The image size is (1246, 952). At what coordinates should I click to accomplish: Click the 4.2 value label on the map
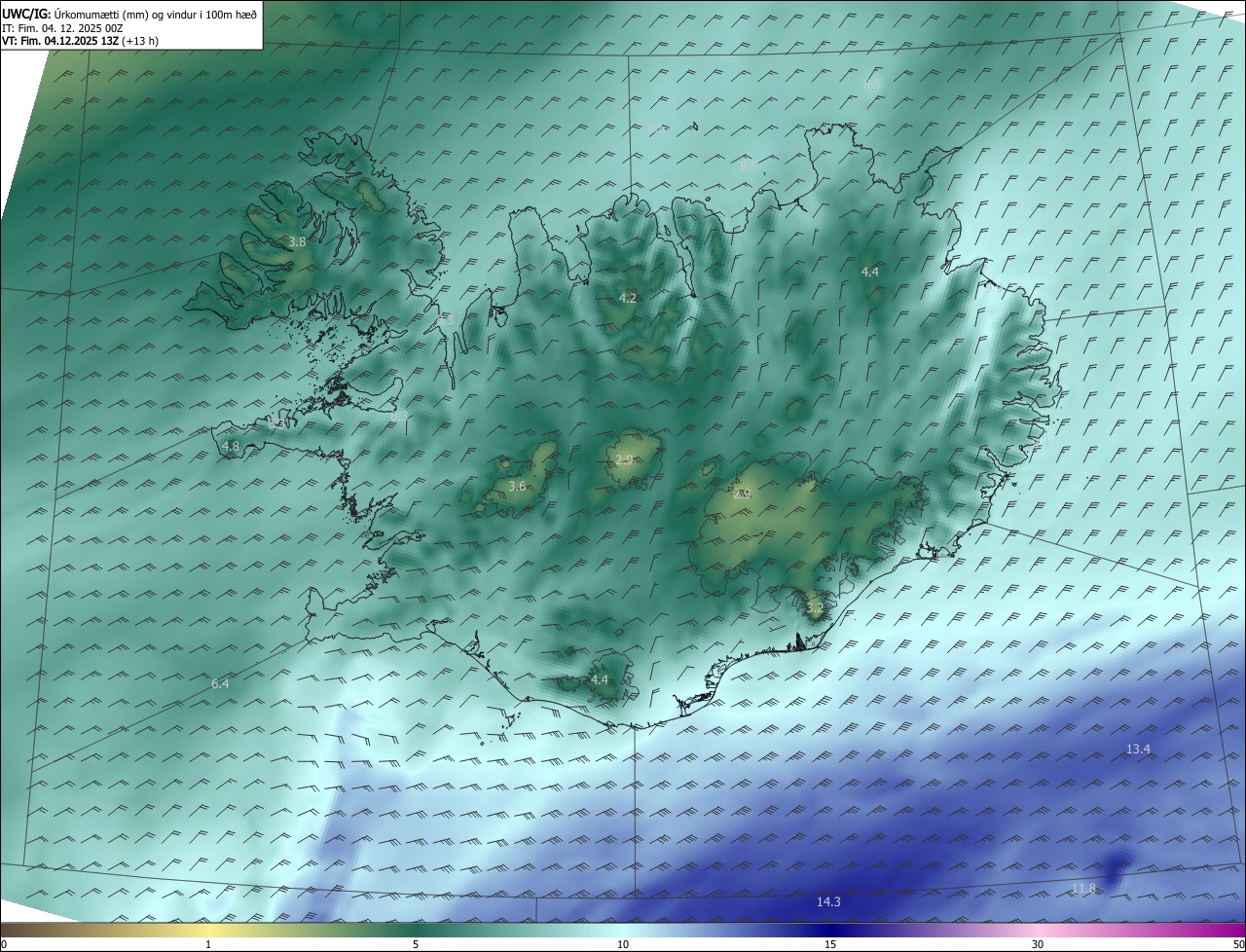pos(628,298)
